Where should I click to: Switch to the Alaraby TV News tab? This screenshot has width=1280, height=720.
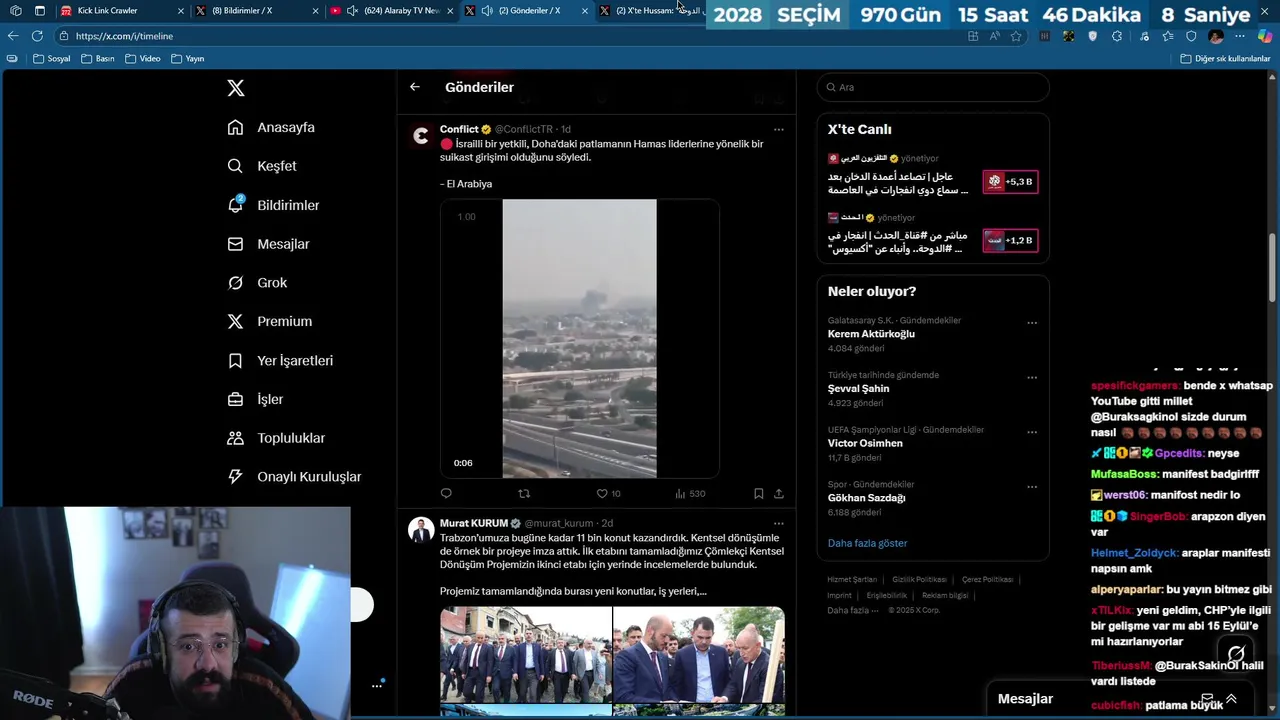pyautogui.click(x=392, y=10)
